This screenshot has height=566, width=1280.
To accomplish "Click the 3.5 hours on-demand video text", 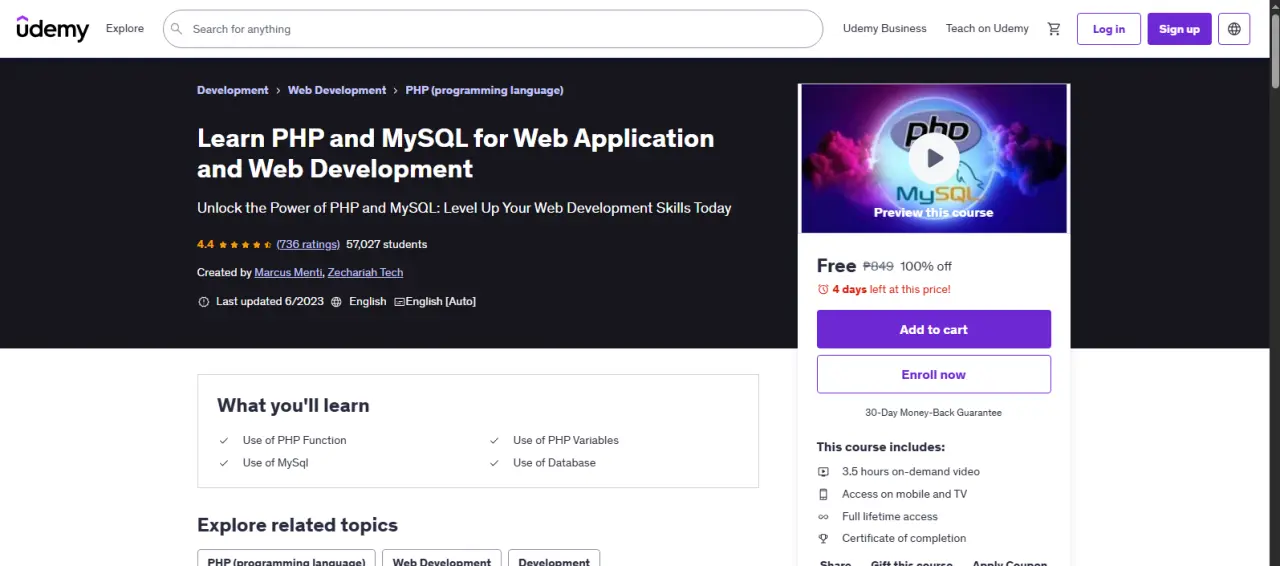I will coord(911,471).
